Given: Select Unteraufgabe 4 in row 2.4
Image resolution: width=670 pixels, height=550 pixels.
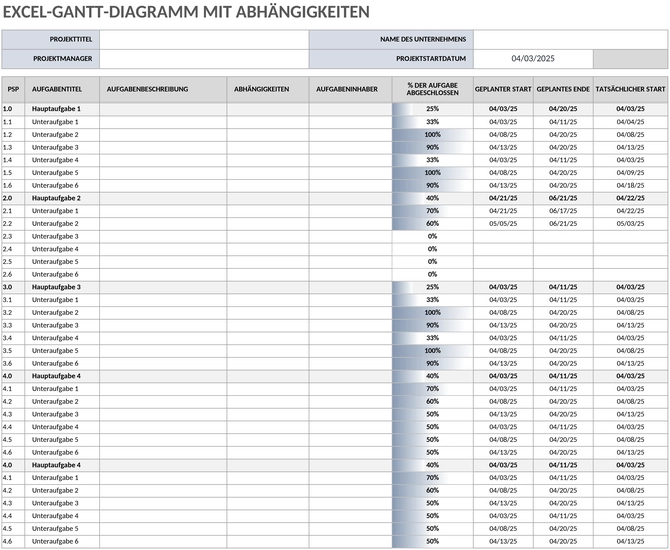Looking at the screenshot, I should [62, 249].
